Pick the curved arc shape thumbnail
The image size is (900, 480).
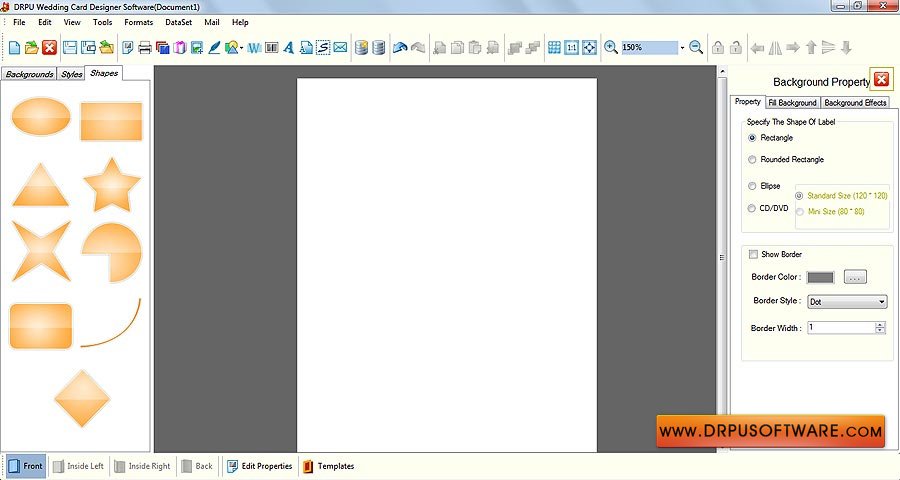click(x=111, y=323)
